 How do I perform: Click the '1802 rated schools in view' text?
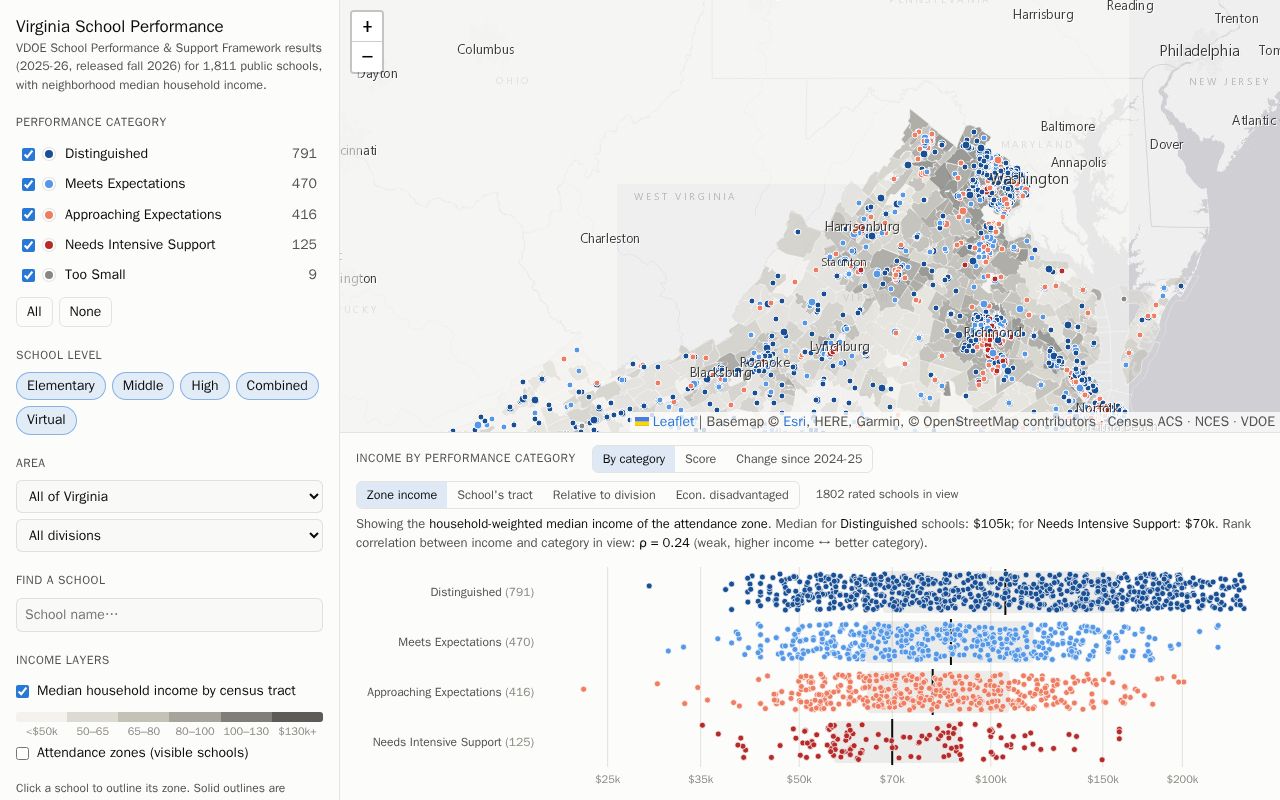click(887, 494)
